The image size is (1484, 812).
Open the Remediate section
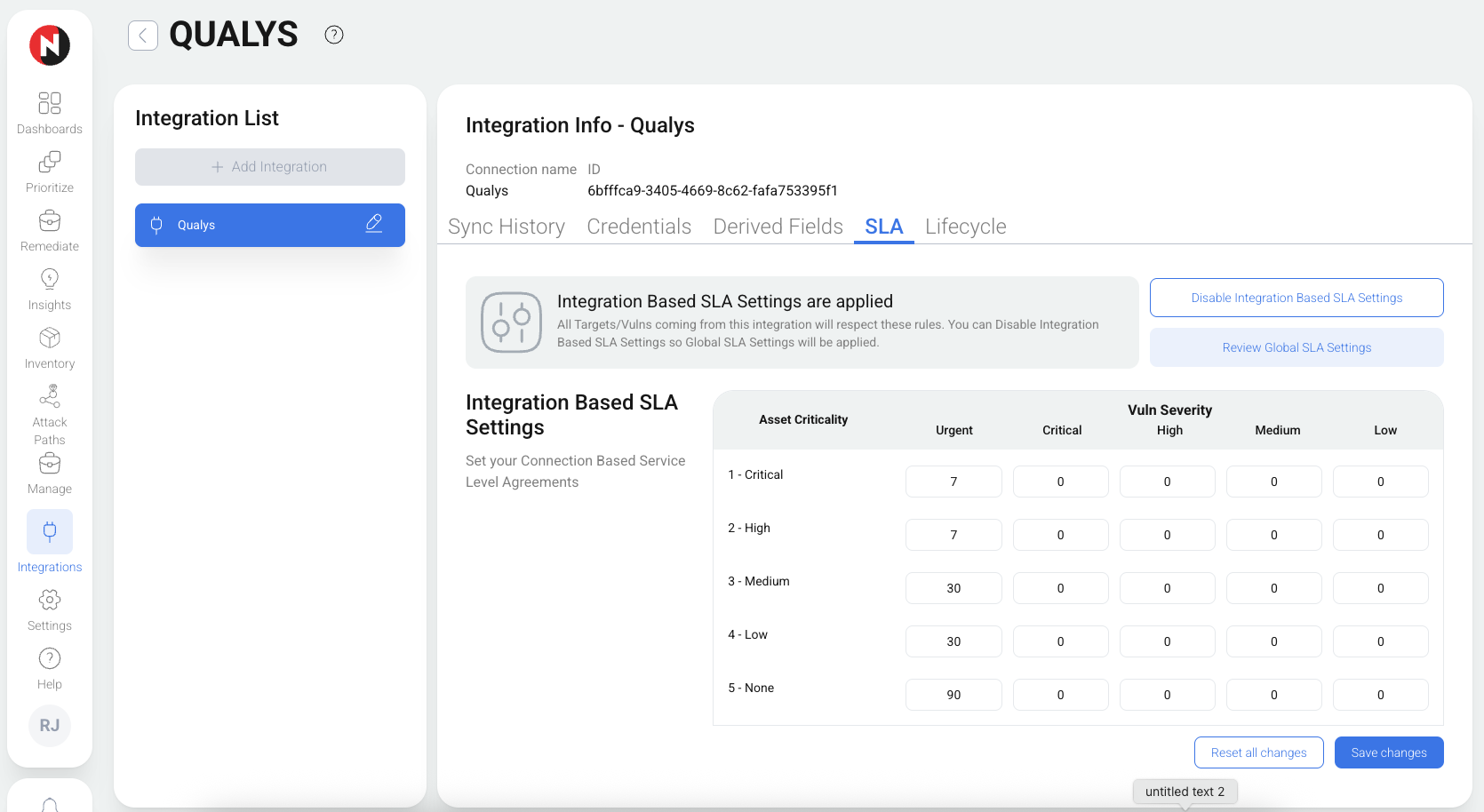50,230
